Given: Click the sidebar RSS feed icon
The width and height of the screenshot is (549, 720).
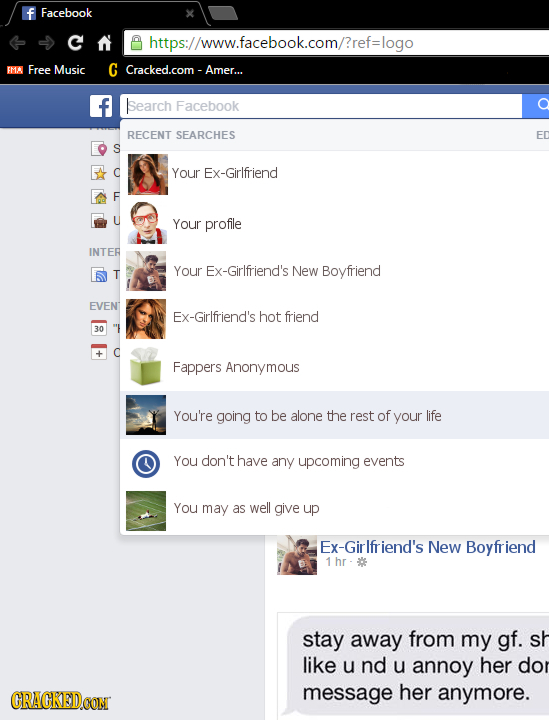Looking at the screenshot, I should pos(99,275).
